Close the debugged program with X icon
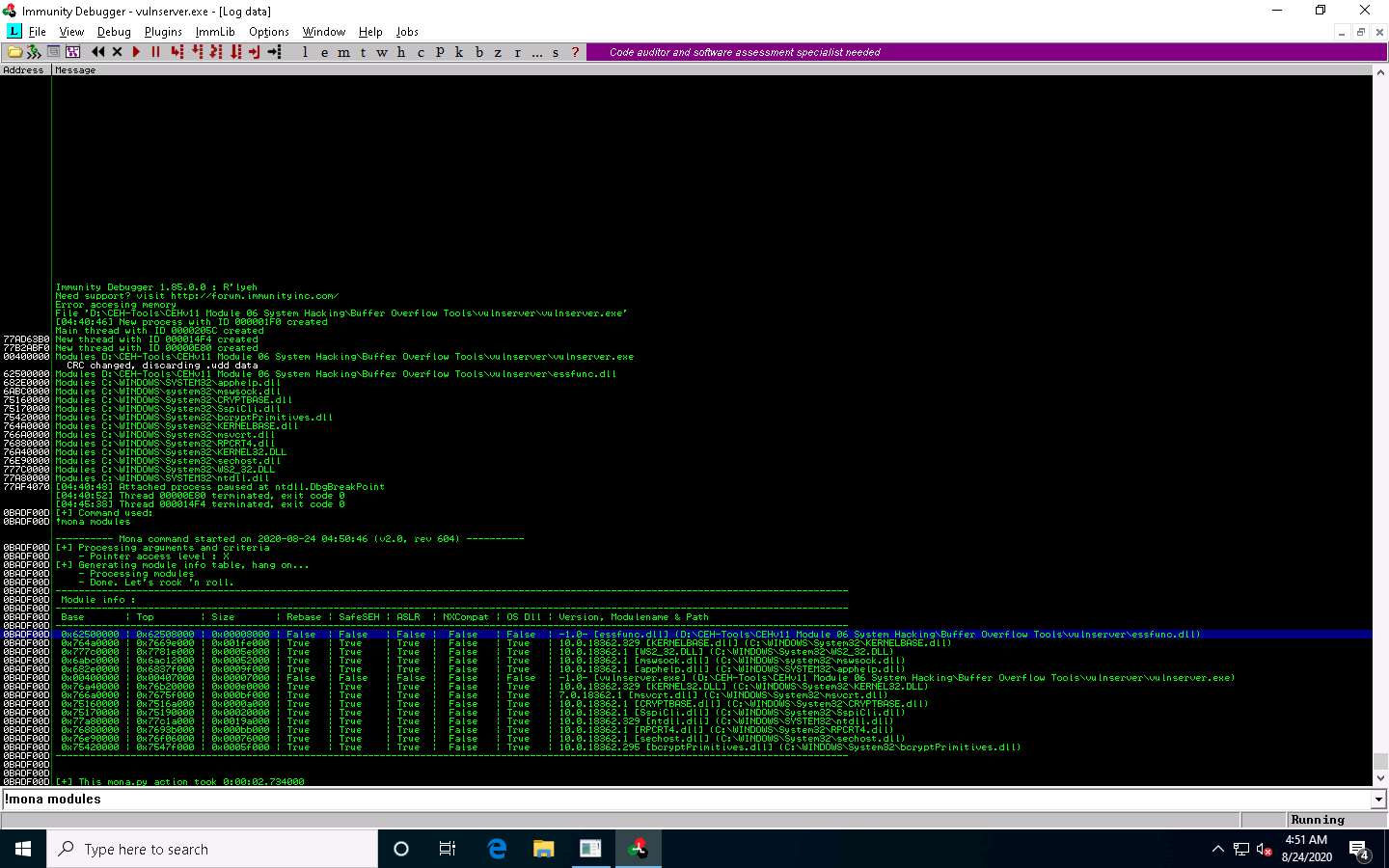 pyautogui.click(x=118, y=52)
